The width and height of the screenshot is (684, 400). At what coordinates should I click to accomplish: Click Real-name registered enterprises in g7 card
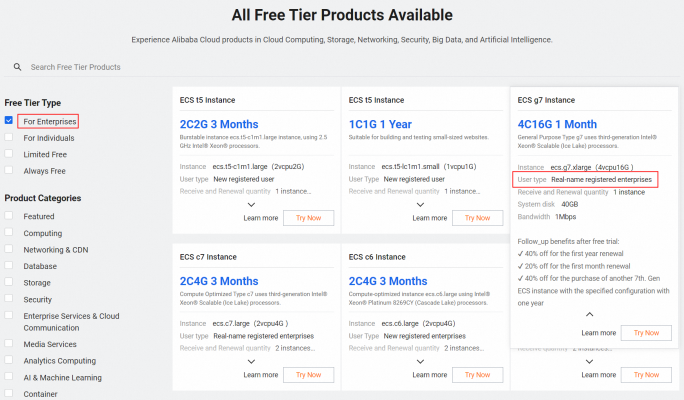[601, 180]
